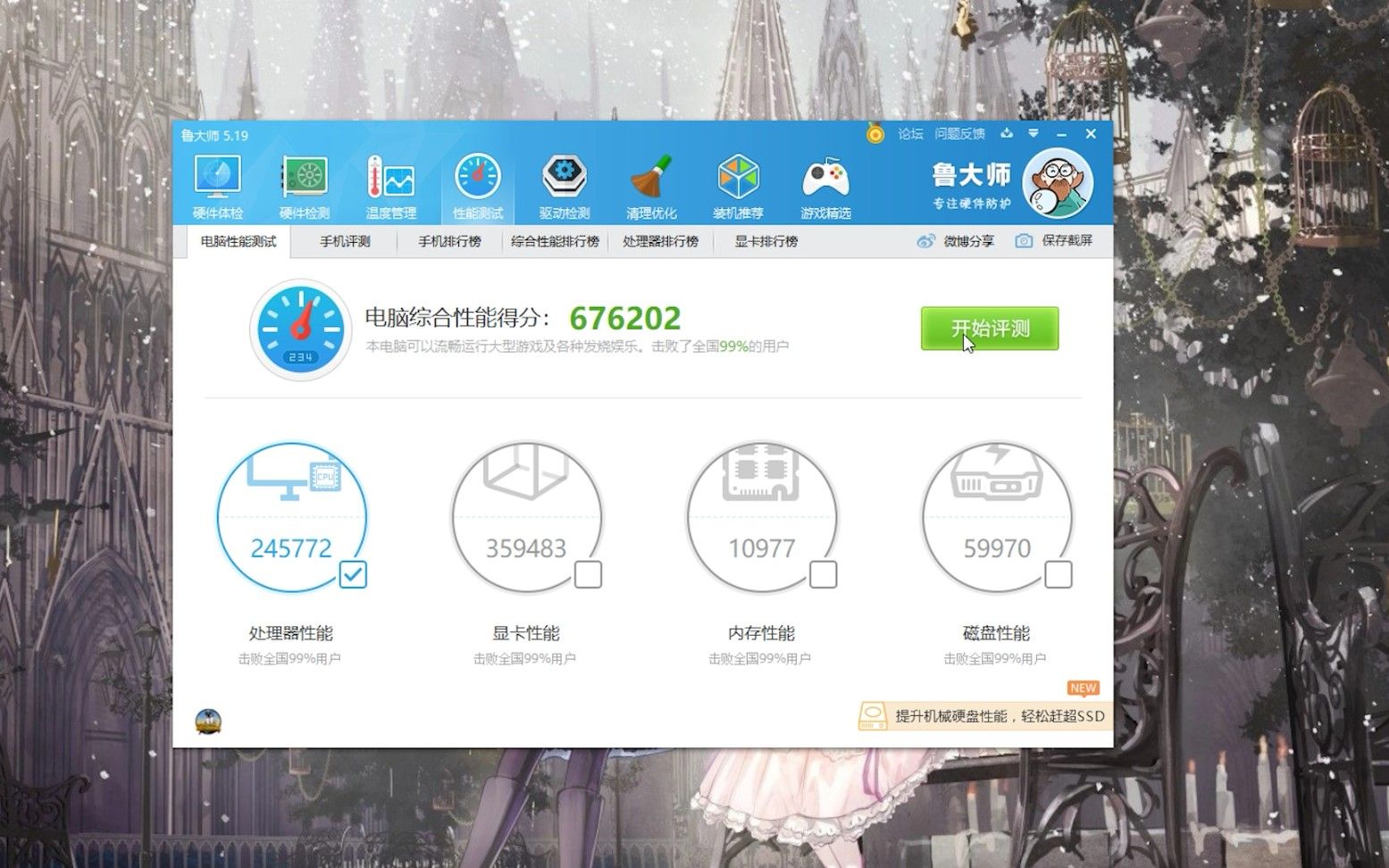1389x868 pixels.
Task: Click the disk performance circle icon
Action: (997, 517)
